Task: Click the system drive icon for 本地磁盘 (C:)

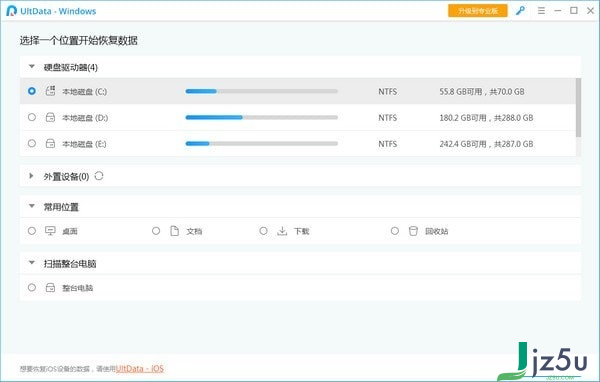Action: [x=51, y=91]
